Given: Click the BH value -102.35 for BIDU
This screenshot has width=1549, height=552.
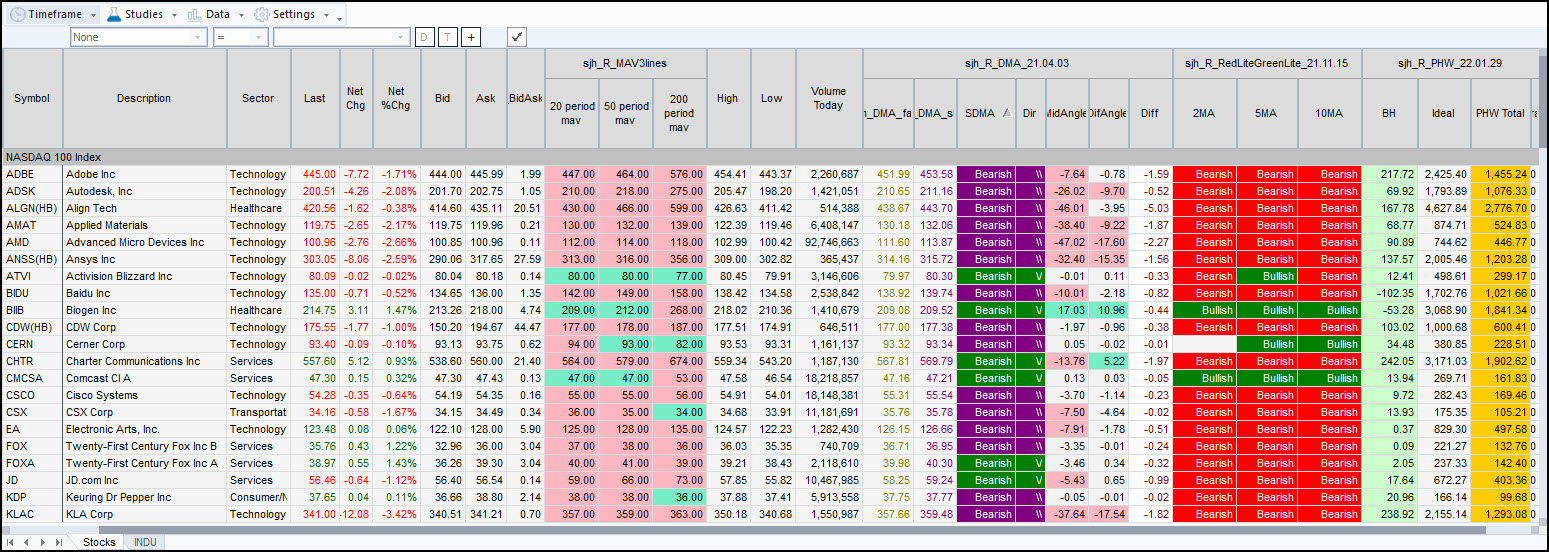Looking at the screenshot, I should (1389, 293).
